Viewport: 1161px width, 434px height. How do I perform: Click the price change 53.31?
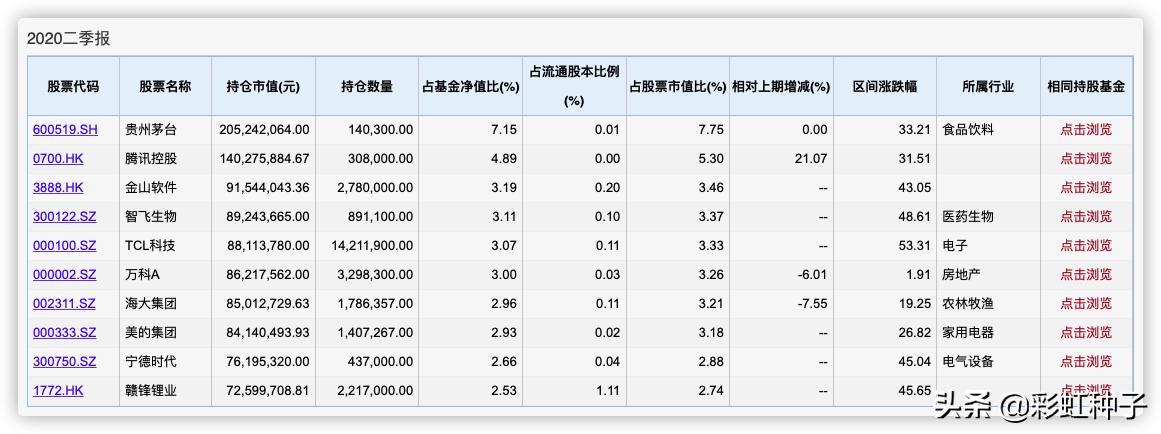pos(915,245)
